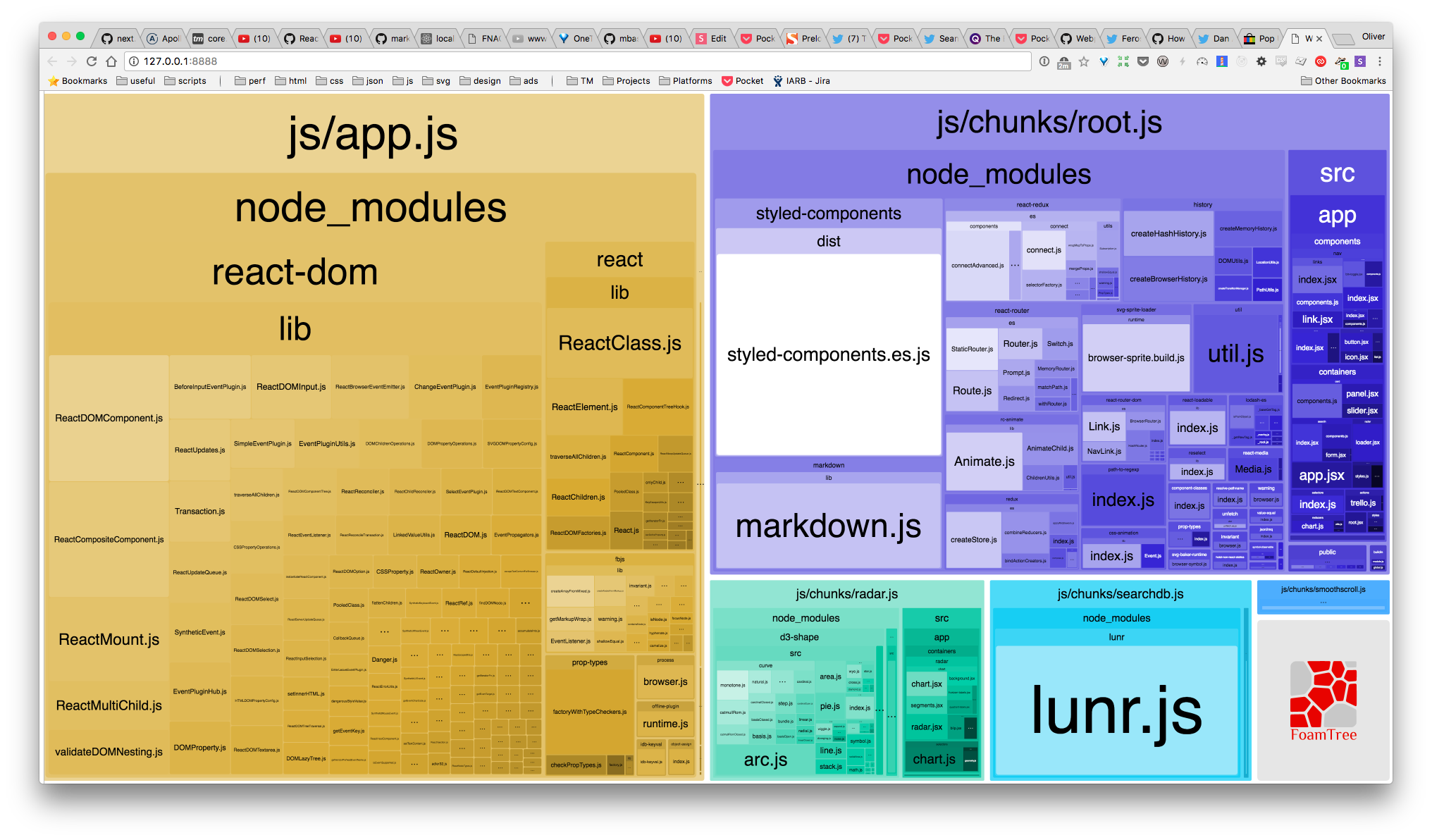This screenshot has width=1432, height=840.
Task: Click the purple S extension icon
Action: [x=1360, y=61]
